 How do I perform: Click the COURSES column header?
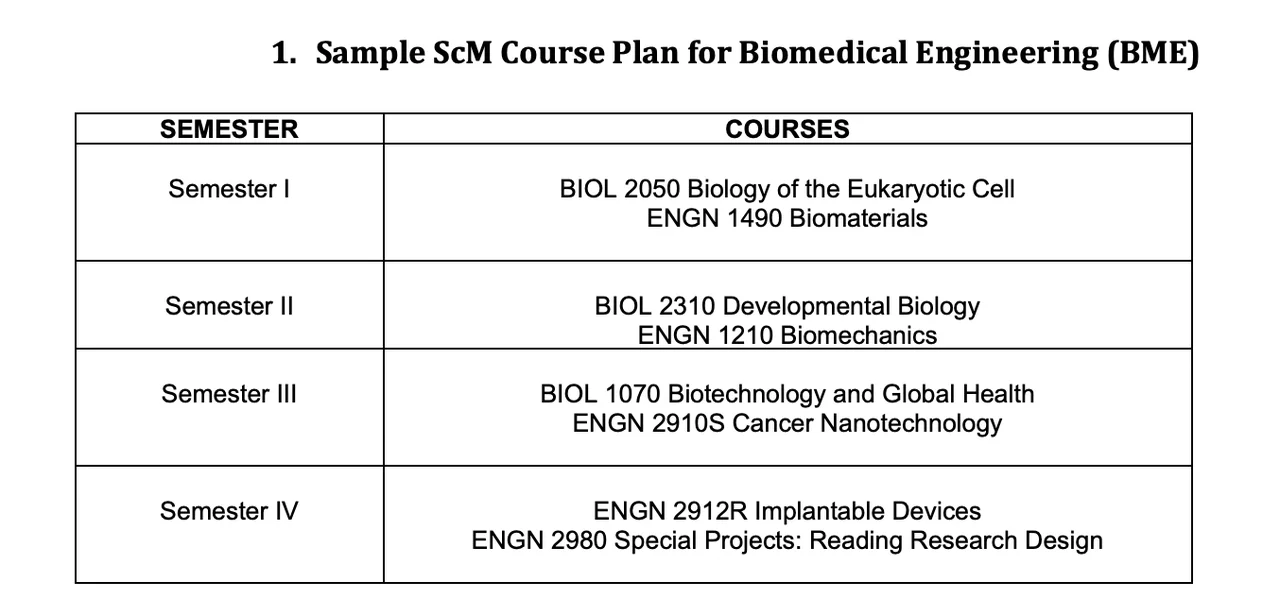click(x=787, y=129)
